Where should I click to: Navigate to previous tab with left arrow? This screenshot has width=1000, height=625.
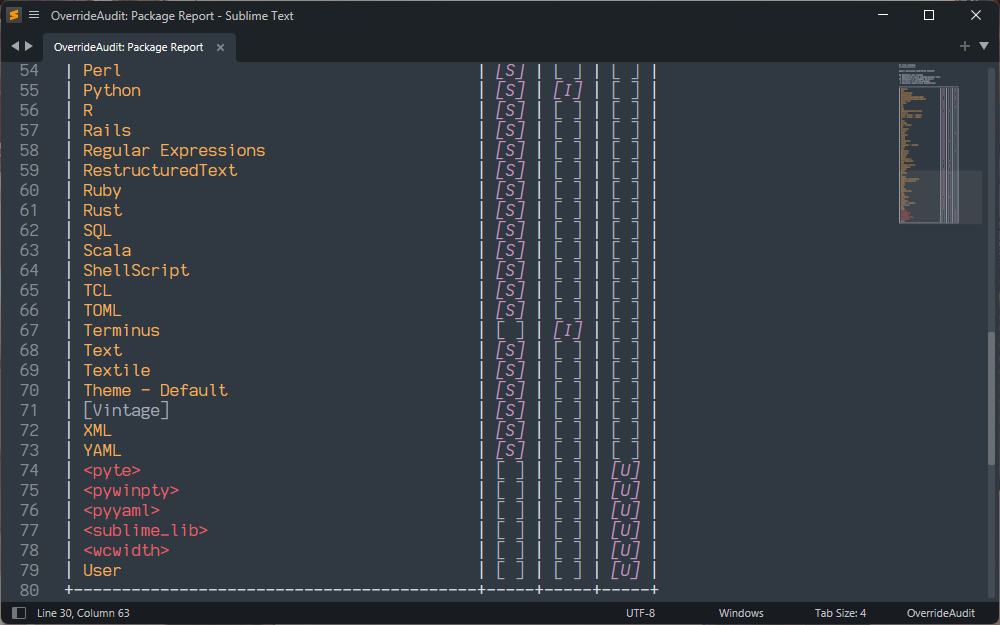[x=15, y=47]
